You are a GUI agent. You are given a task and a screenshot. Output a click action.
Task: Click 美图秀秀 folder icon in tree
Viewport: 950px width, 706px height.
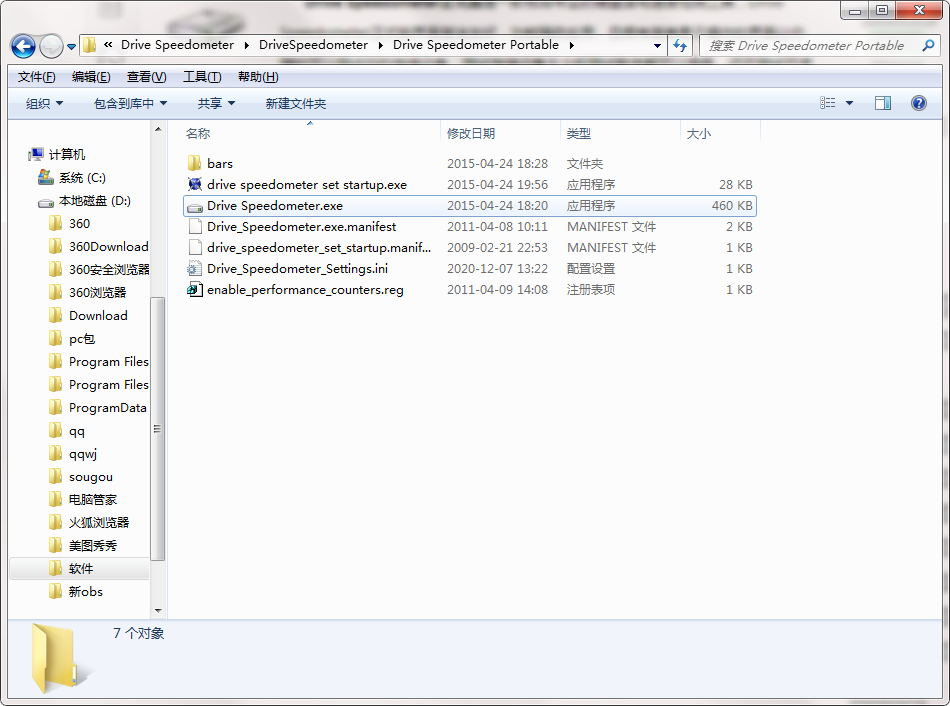[x=55, y=546]
